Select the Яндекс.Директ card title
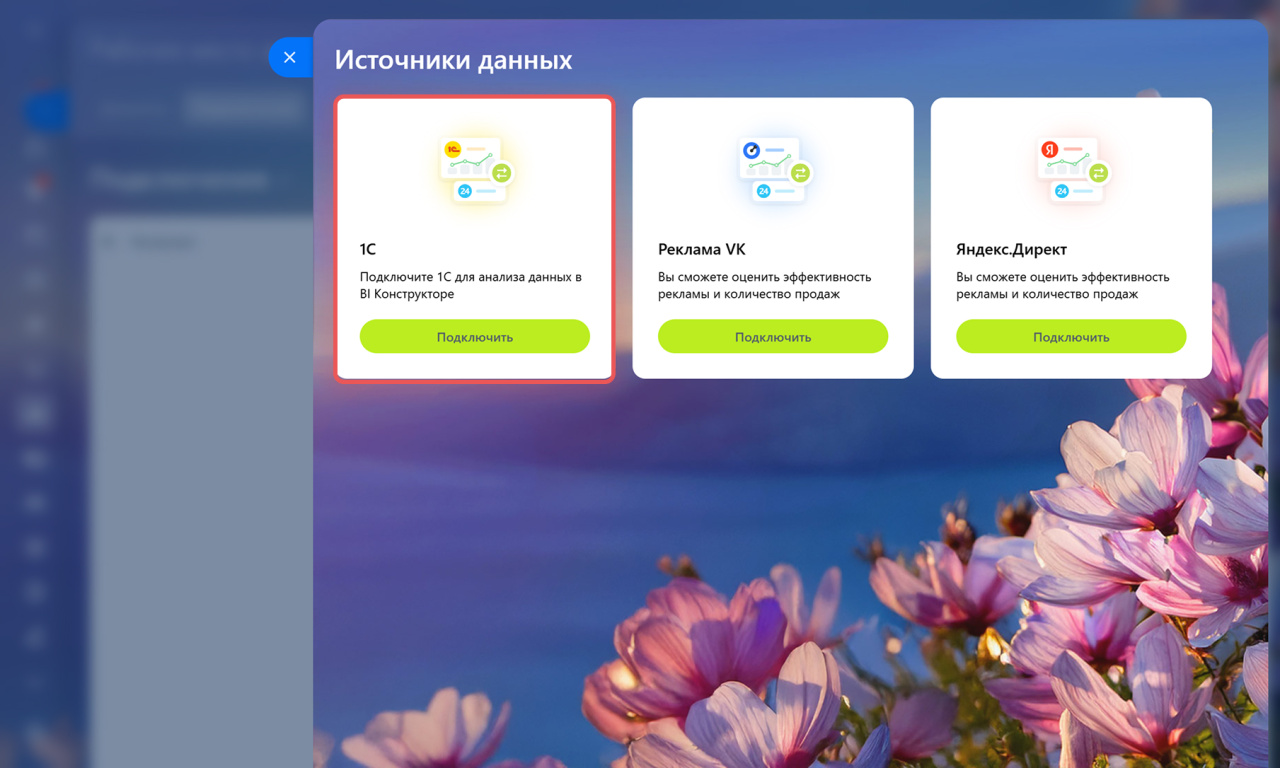The height and width of the screenshot is (768, 1280). click(1011, 249)
